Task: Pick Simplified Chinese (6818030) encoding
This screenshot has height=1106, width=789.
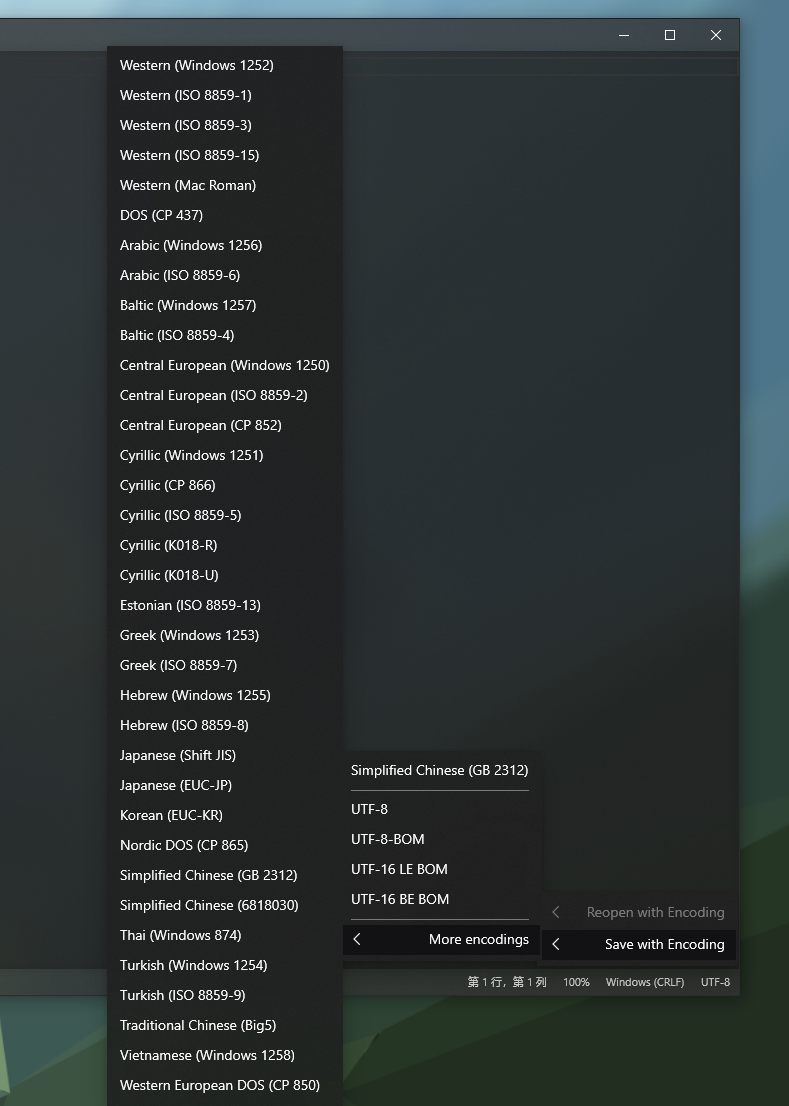Action: pyautogui.click(x=225, y=905)
